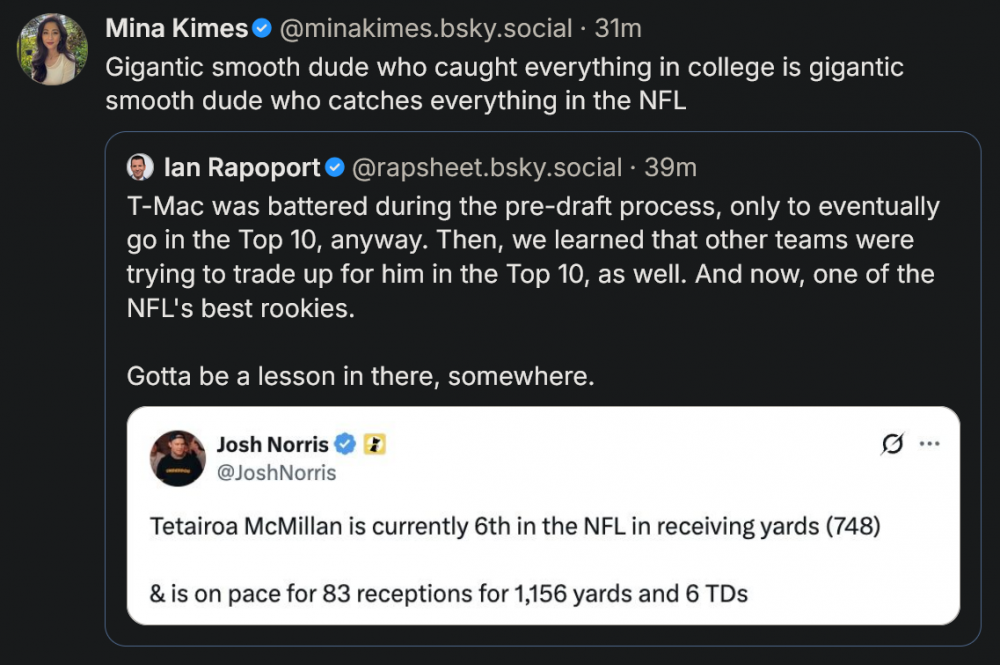Click the @rapsheet.bsky.social handle
The width and height of the screenshot is (1000, 665).
point(487,167)
